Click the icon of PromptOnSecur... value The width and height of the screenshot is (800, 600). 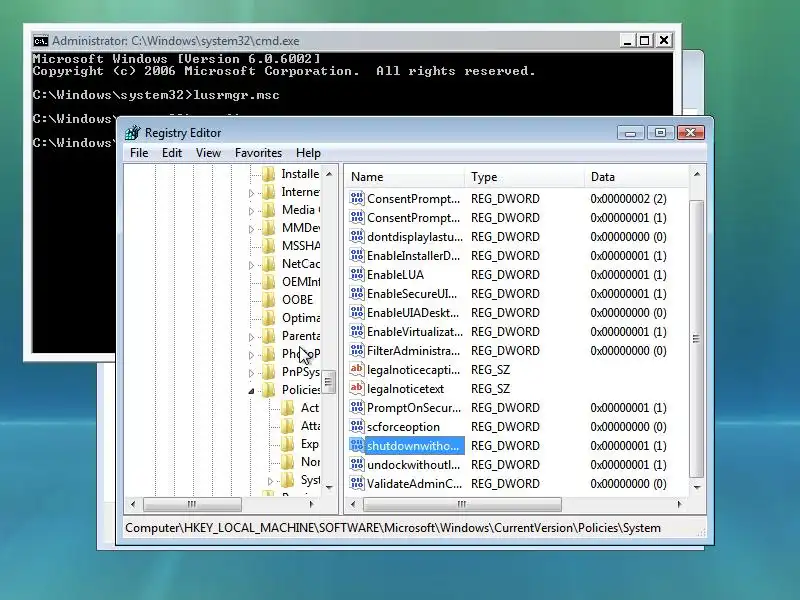357,408
